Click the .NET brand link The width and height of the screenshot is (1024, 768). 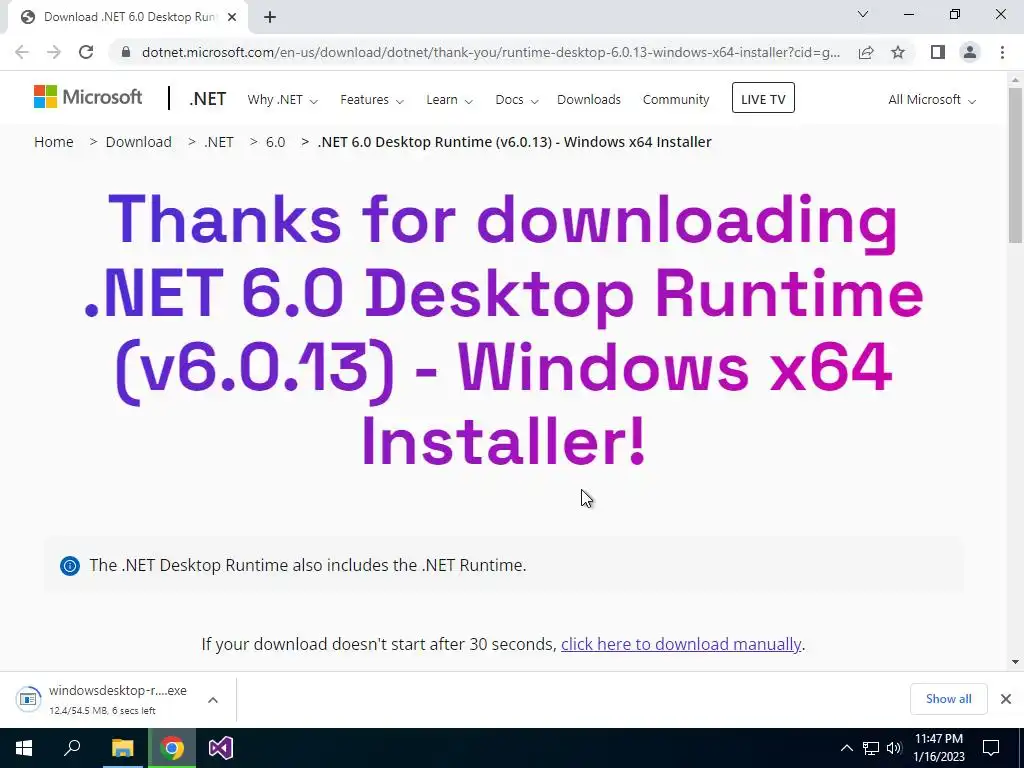pos(208,99)
